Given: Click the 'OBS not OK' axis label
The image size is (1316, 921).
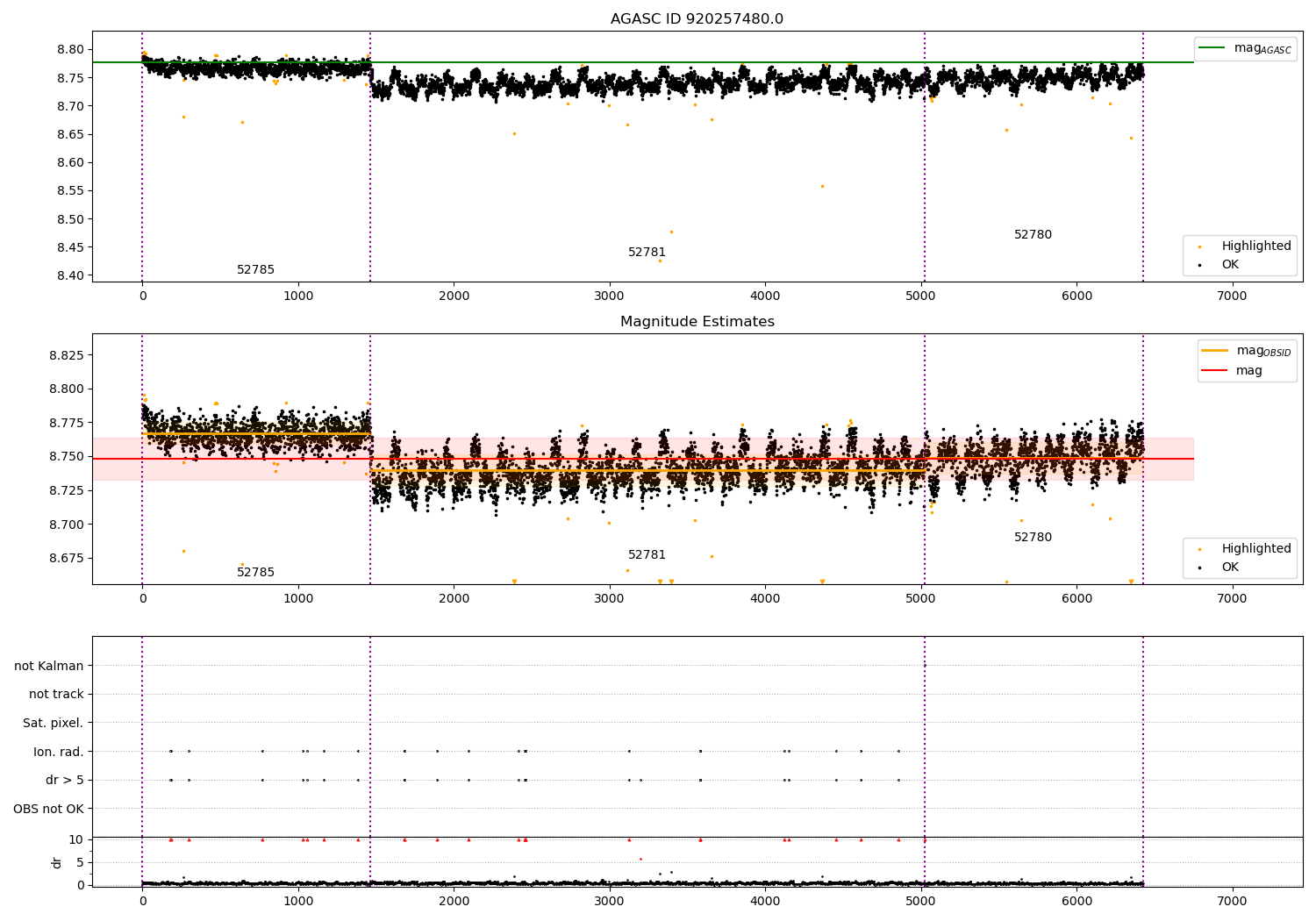Looking at the screenshot, I should click(48, 809).
